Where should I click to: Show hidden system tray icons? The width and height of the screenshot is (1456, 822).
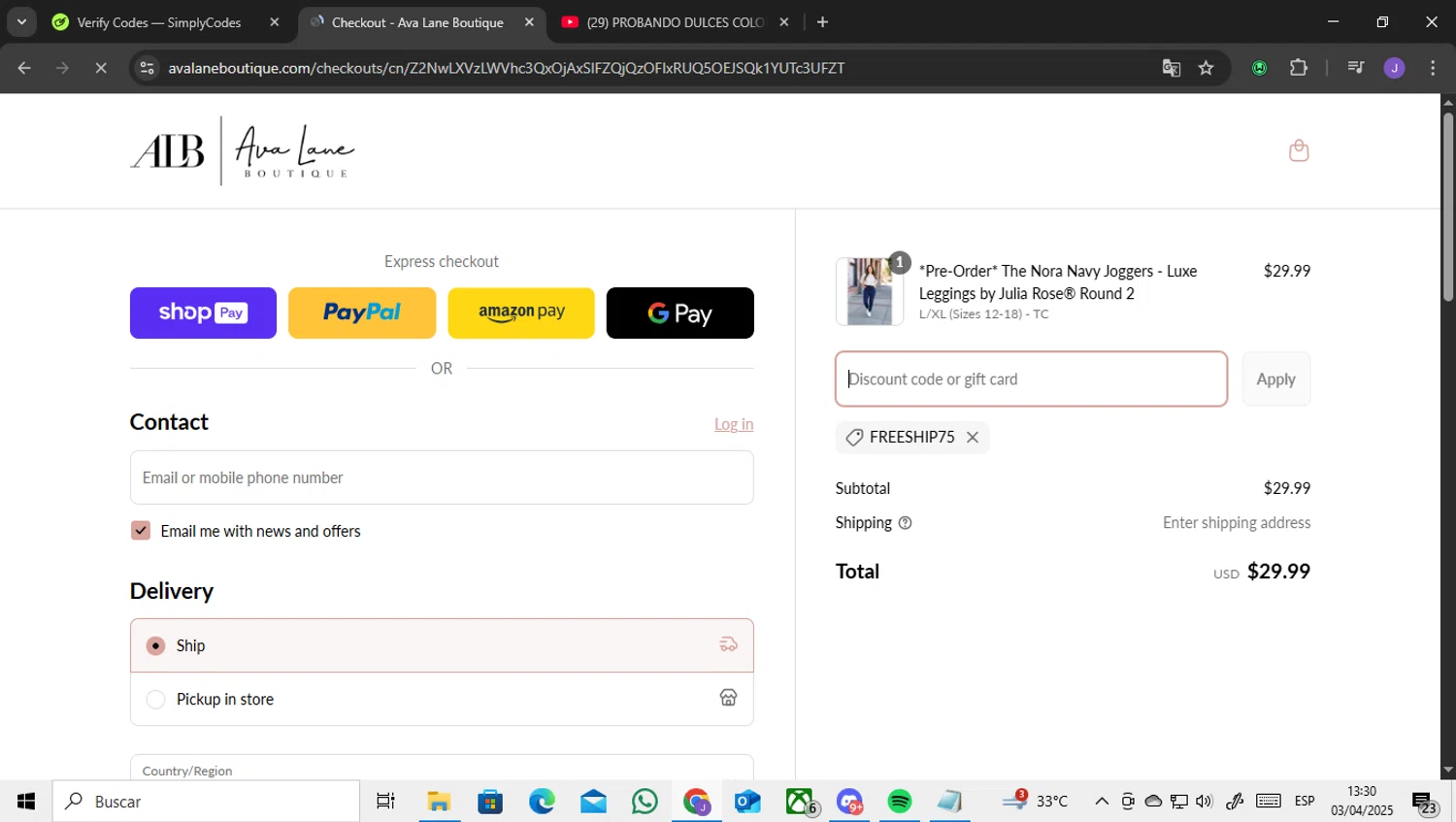click(x=1102, y=802)
